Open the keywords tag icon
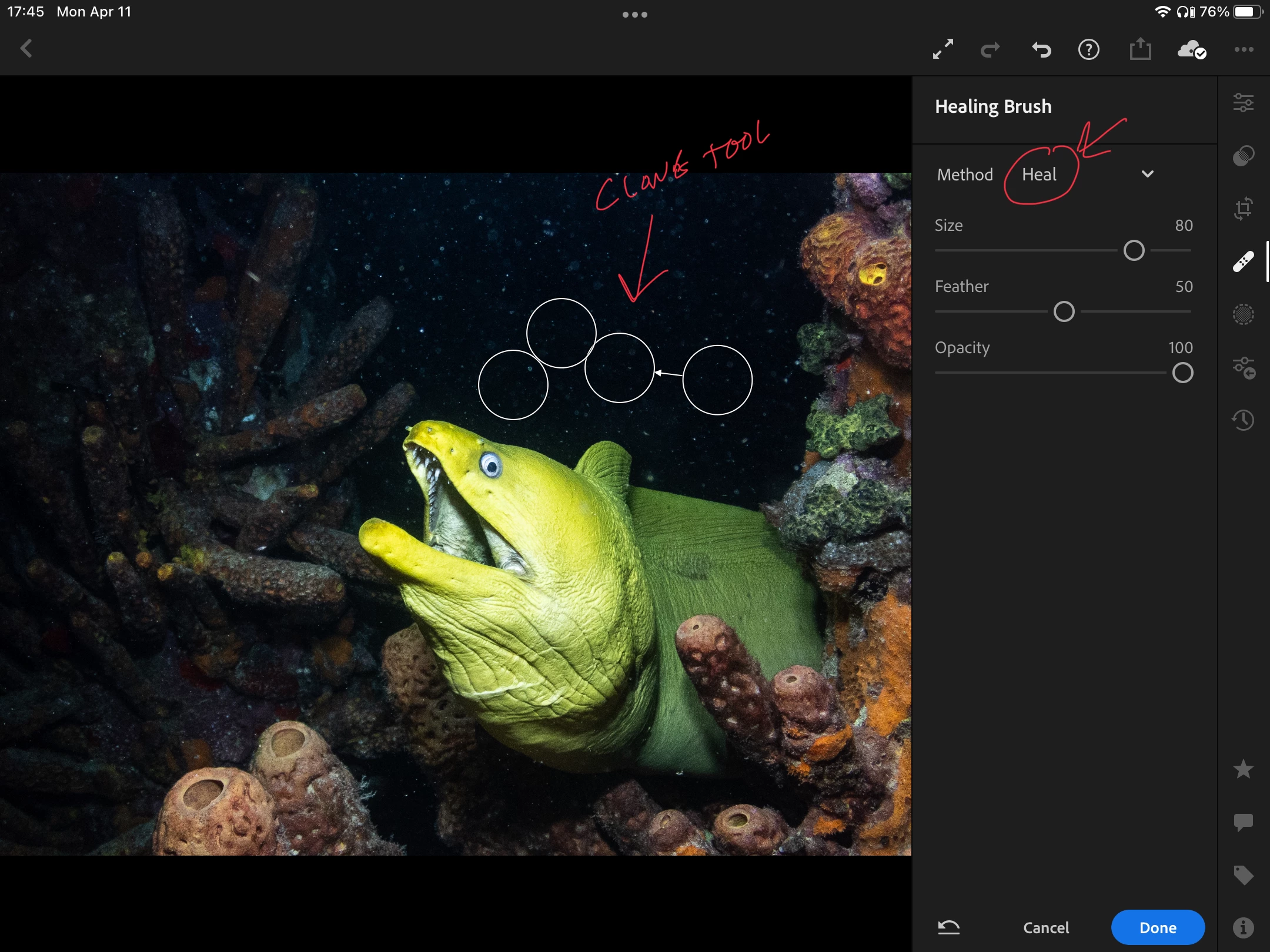This screenshot has height=952, width=1270. 1243,875
